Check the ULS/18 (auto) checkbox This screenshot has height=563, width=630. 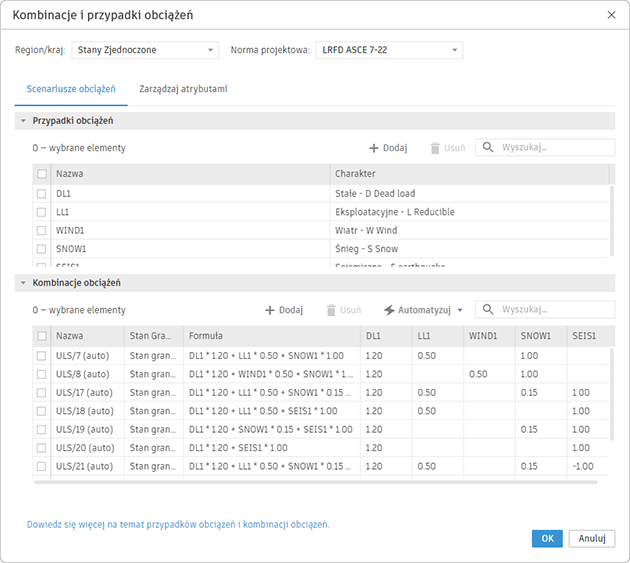coord(41,411)
